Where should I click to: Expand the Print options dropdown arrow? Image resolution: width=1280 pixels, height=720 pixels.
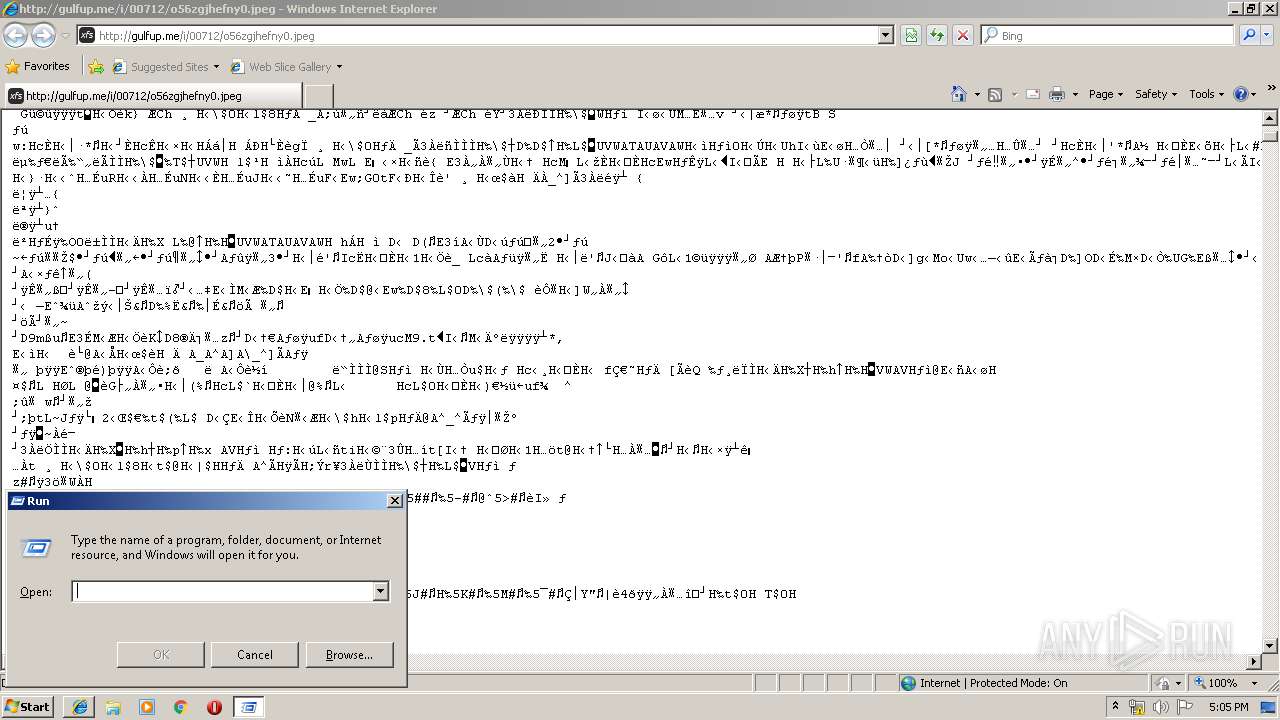[1075, 94]
